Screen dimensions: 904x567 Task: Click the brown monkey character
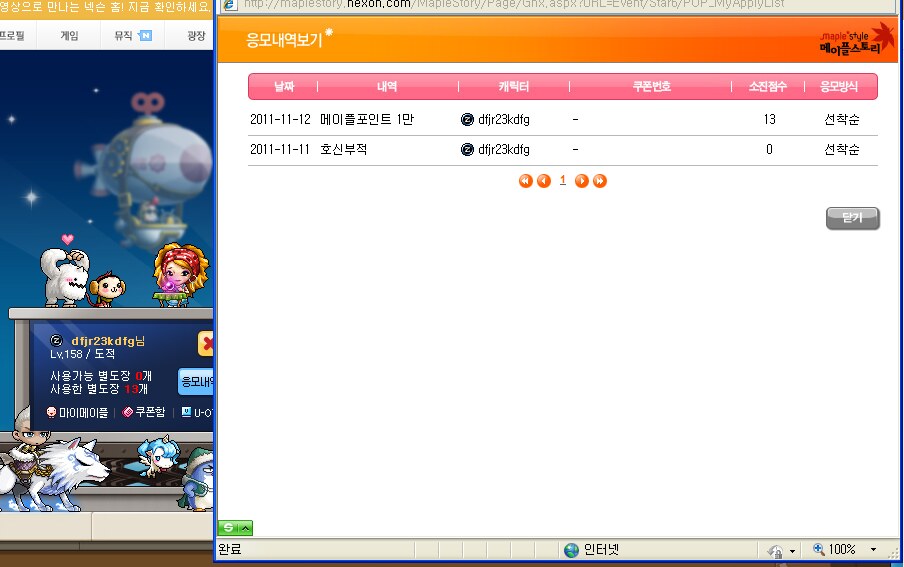108,288
